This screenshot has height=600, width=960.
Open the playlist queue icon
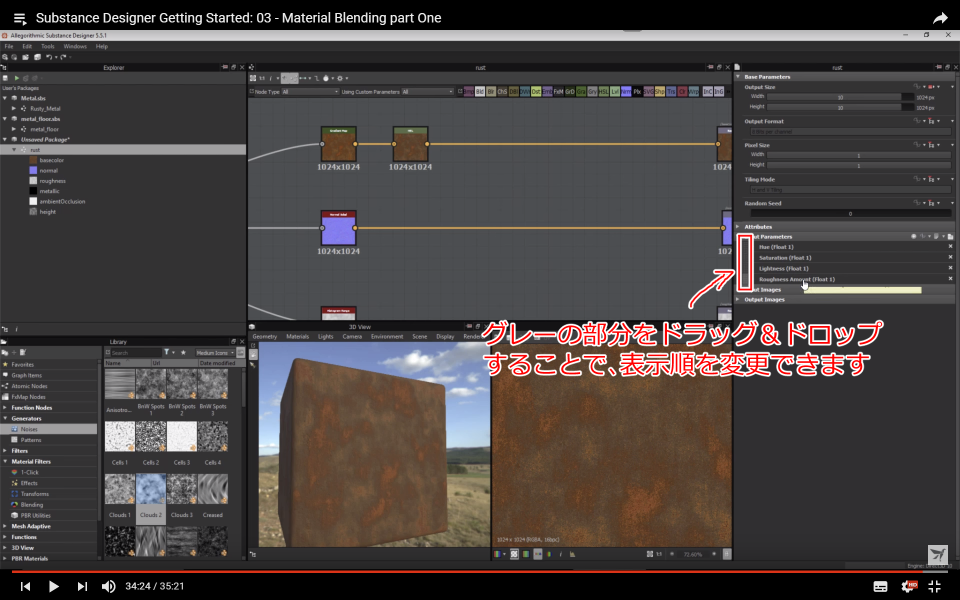tap(20, 18)
